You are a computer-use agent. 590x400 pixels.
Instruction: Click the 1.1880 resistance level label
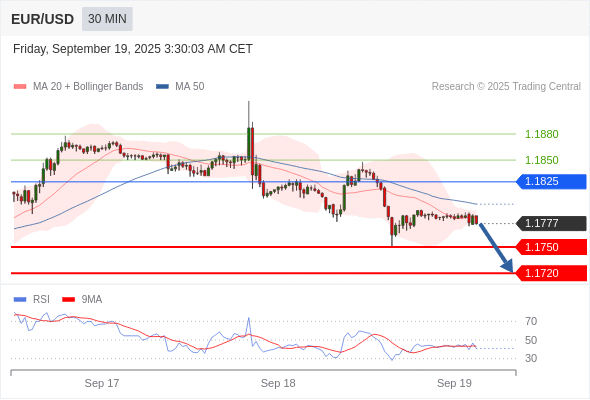pyautogui.click(x=541, y=134)
